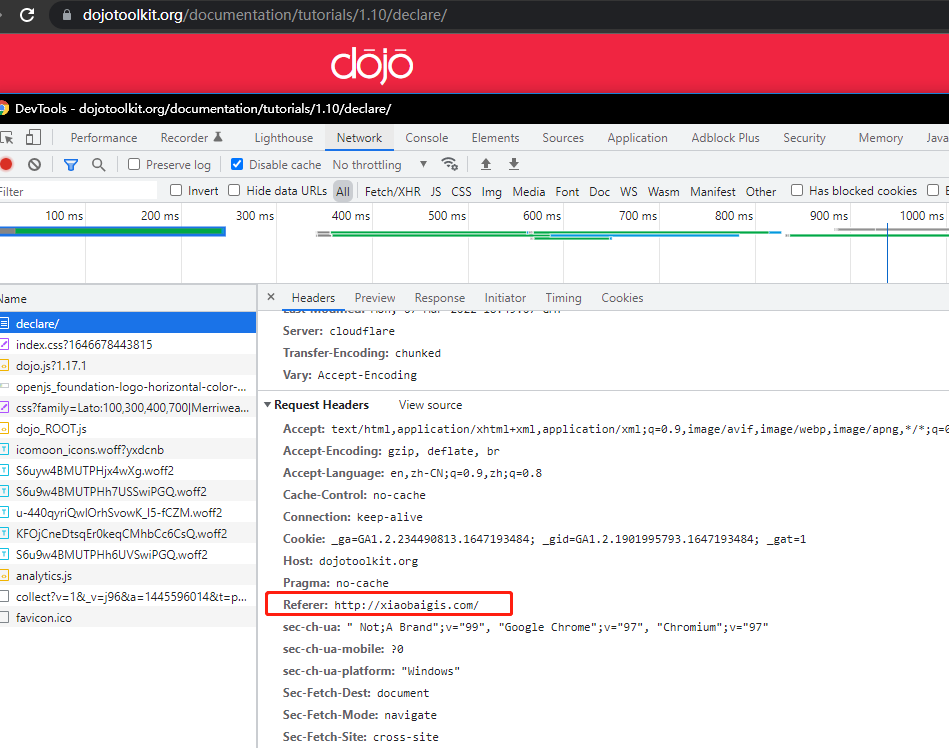949x748 pixels.
Task: Filter requests by All types
Action: click(343, 192)
